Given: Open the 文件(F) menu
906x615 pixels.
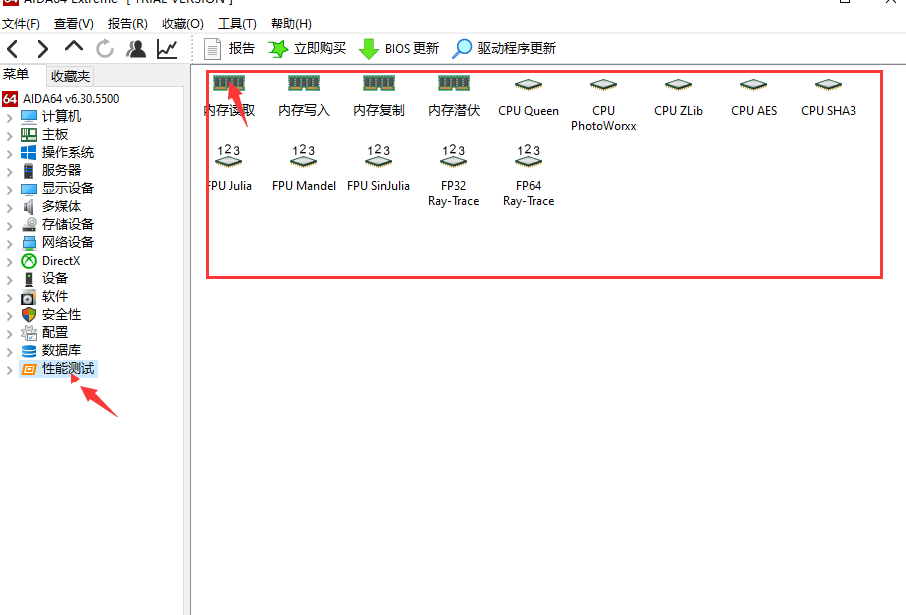Looking at the screenshot, I should [21, 23].
